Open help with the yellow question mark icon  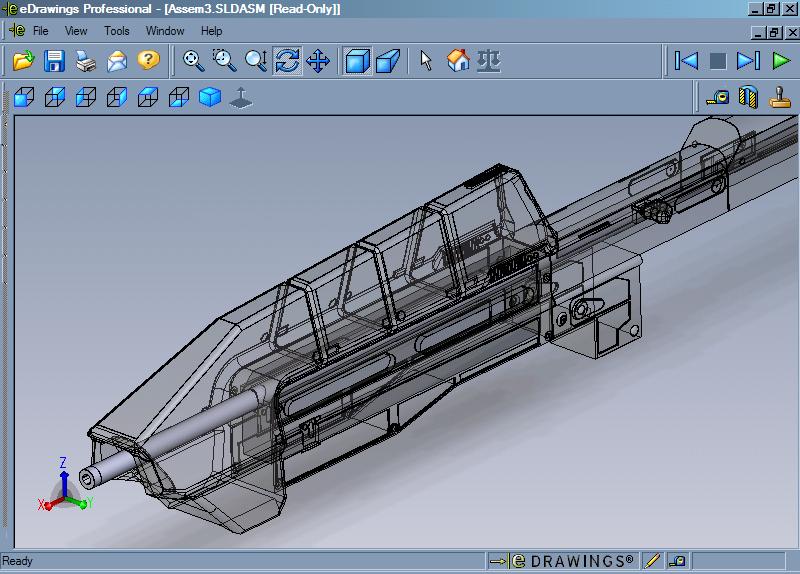pos(148,61)
